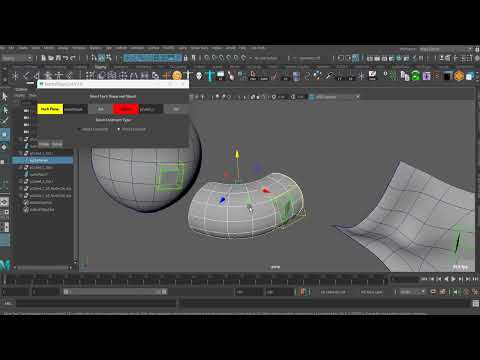Image resolution: width=480 pixels, height=360 pixels.
Task: Click the yellow button in the floating dialog
Action: point(50,109)
